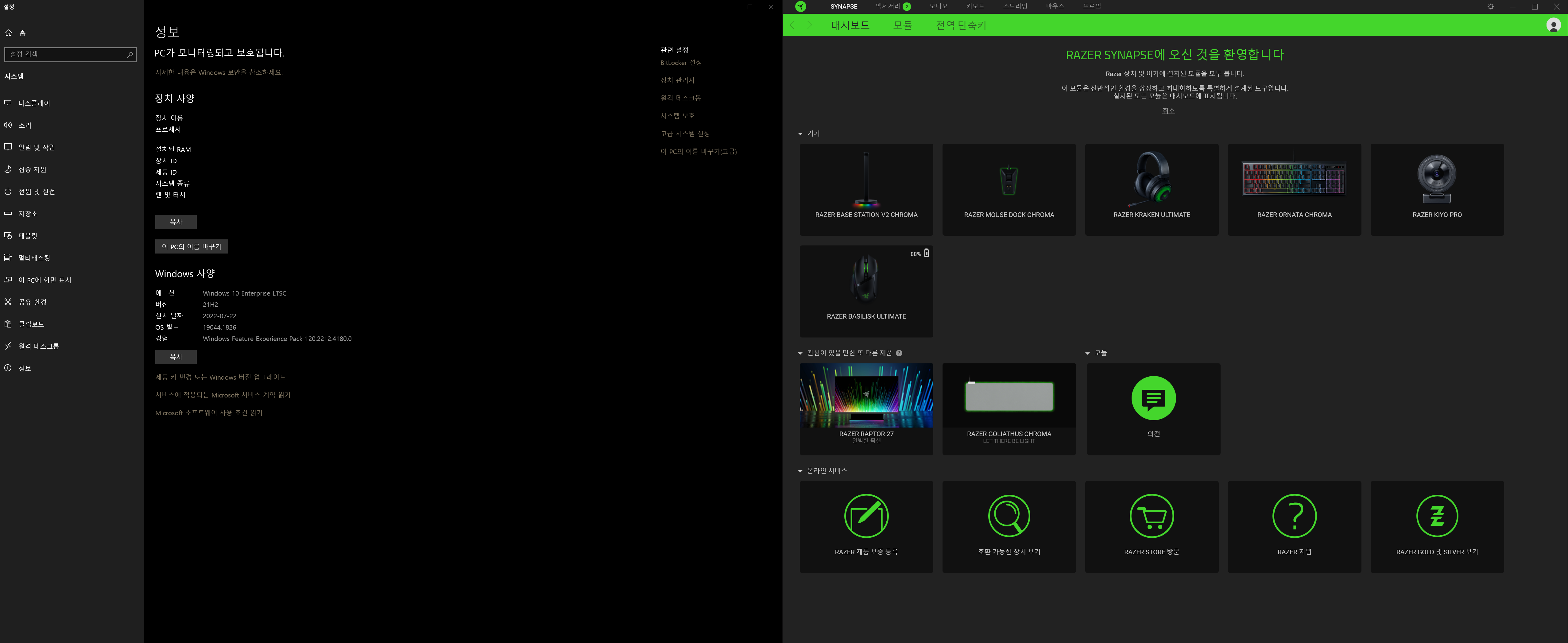Select 정보 in Settings sidebar
The width and height of the screenshot is (1568, 643).
click(72, 368)
